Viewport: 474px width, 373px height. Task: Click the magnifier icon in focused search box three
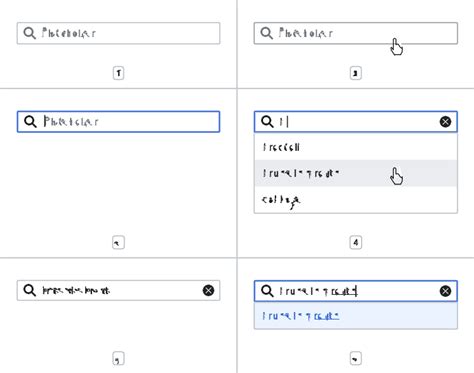[x=30, y=122]
